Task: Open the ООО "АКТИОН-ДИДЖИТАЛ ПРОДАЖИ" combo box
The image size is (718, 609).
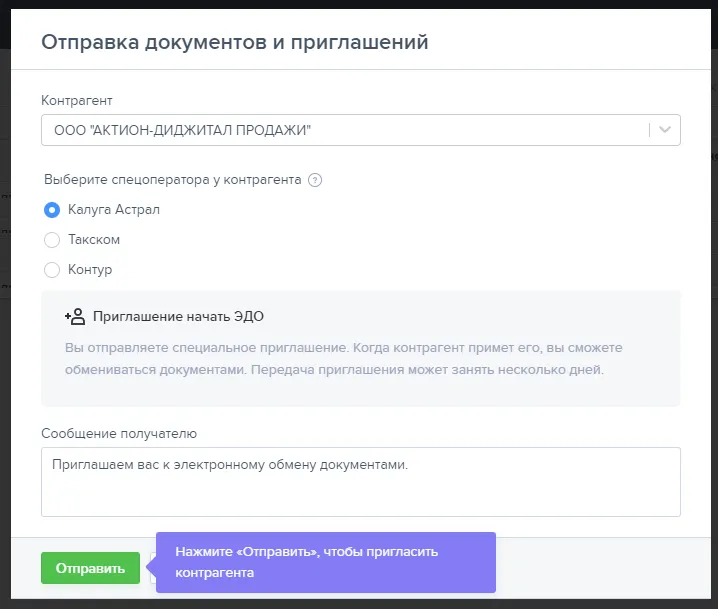Action: click(x=361, y=130)
